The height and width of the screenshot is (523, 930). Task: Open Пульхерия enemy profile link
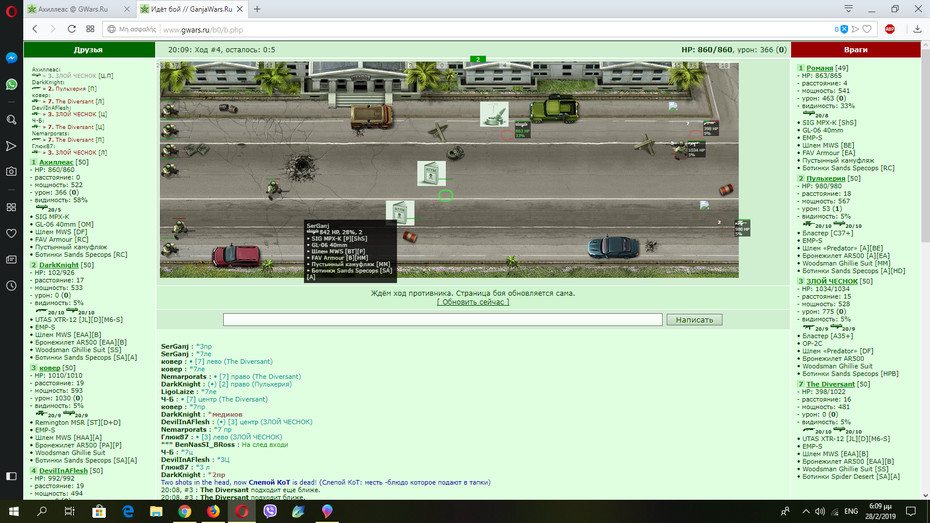(x=826, y=178)
